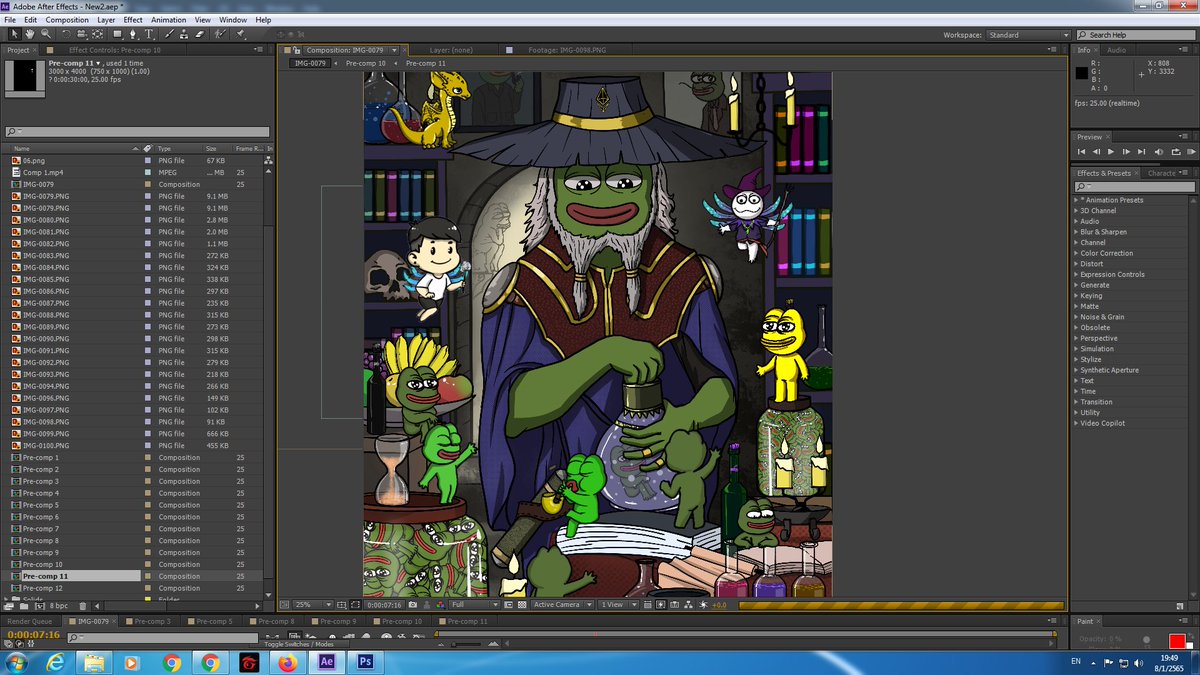Delete selected project item with trash icon
This screenshot has width=1200, height=675.
83,606
